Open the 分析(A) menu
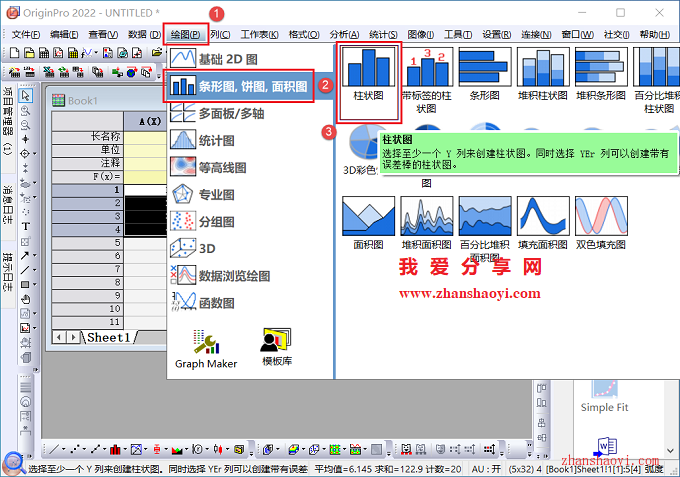 [344, 34]
